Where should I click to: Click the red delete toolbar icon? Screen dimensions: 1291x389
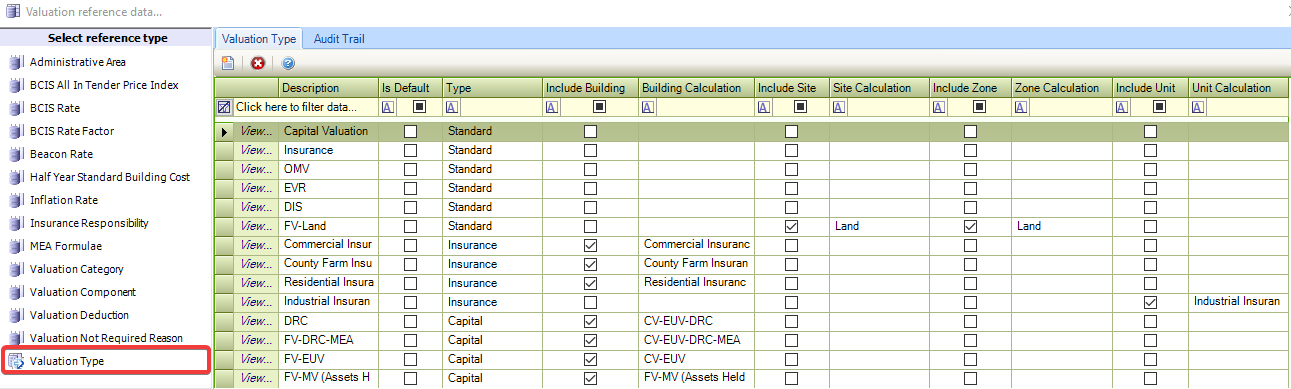point(258,63)
